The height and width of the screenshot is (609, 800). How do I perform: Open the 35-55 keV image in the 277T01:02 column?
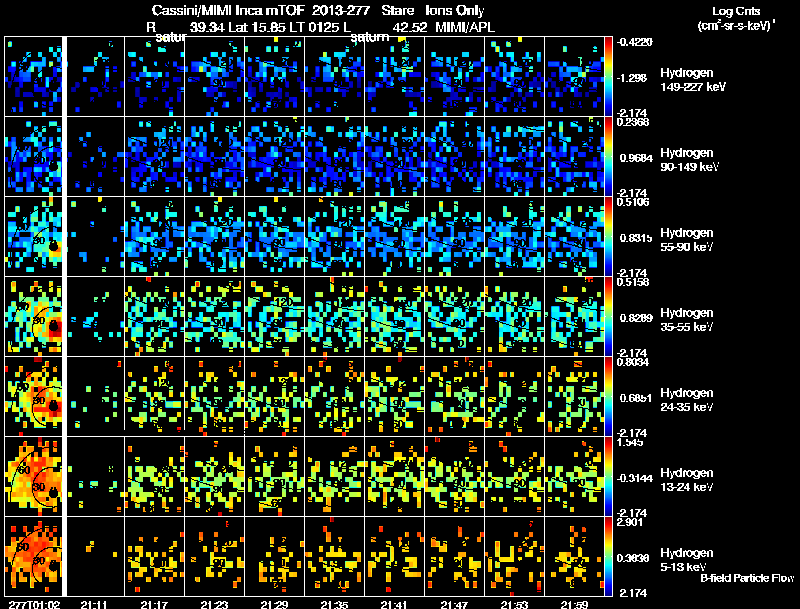33,317
